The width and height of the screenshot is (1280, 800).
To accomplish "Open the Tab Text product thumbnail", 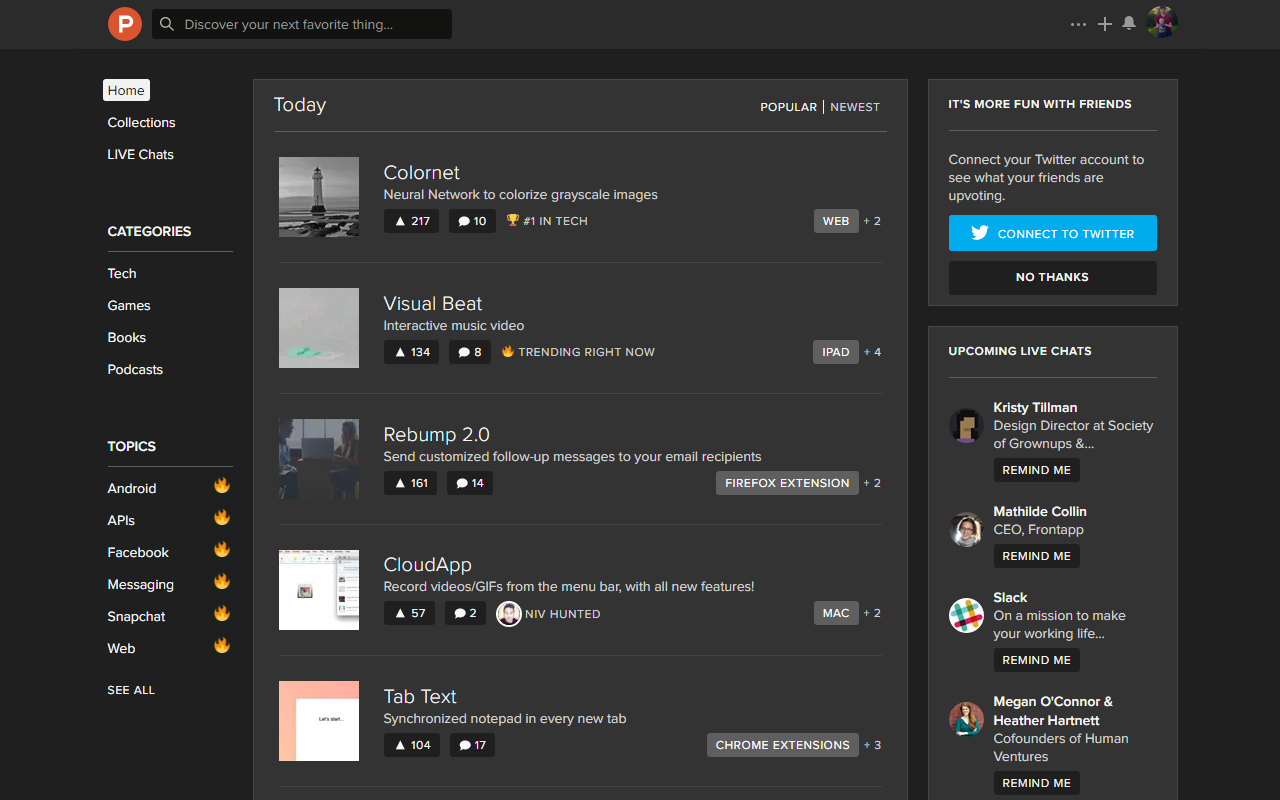I will coord(318,720).
